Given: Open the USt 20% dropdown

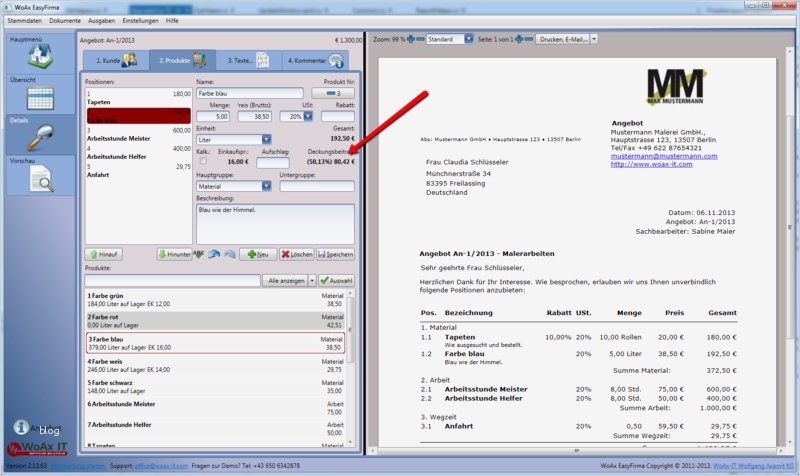Looking at the screenshot, I should (308, 116).
